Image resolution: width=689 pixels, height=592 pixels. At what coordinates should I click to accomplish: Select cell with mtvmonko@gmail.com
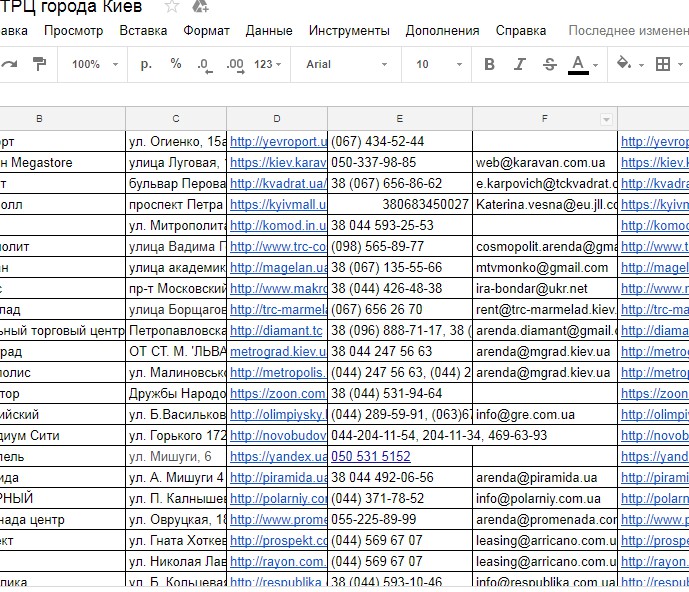coord(545,268)
